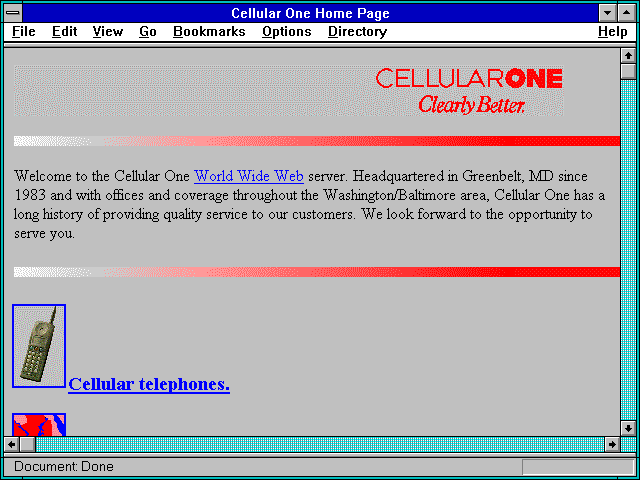Open the Edit menu
Viewport: 640px width, 480px height.
pyautogui.click(x=64, y=32)
